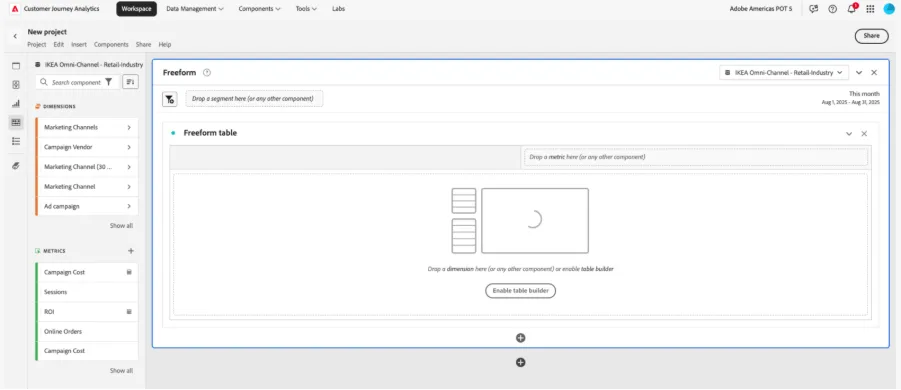This screenshot has height=390, width=901.
Task: Open the Labs tab
Action: [x=338, y=9]
